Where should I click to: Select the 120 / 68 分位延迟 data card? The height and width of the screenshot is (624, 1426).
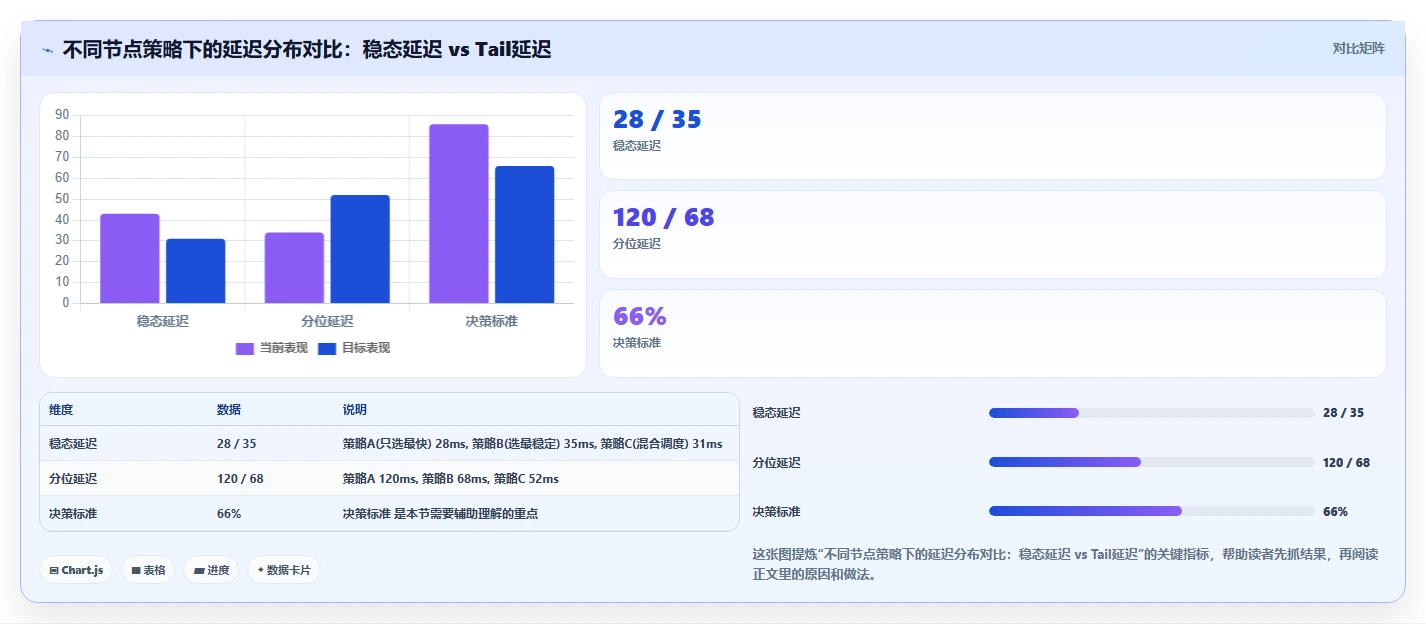992,234
